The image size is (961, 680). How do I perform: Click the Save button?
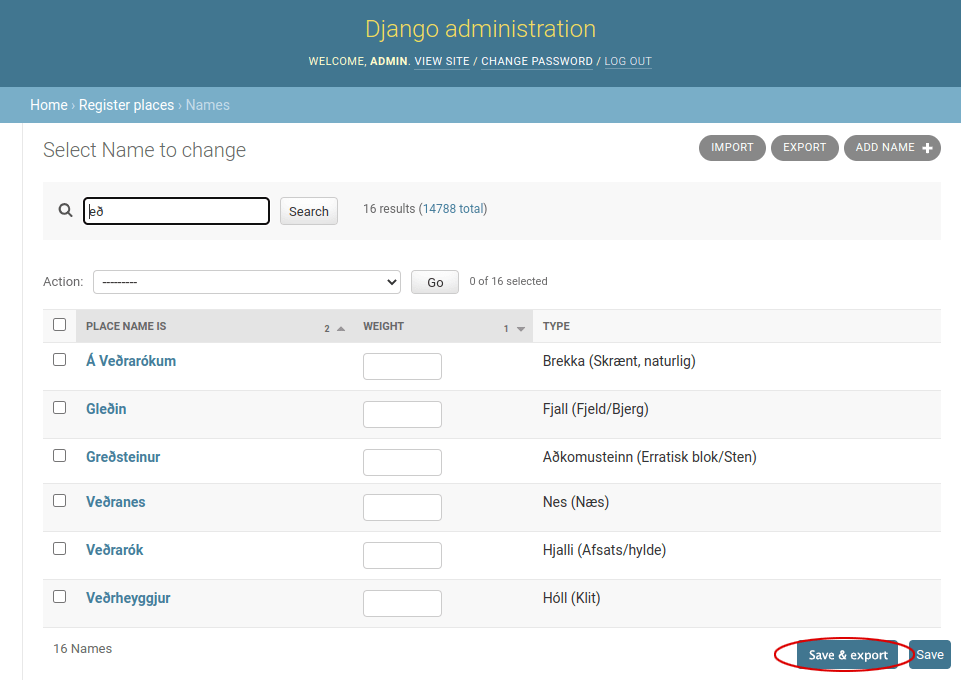(930, 655)
